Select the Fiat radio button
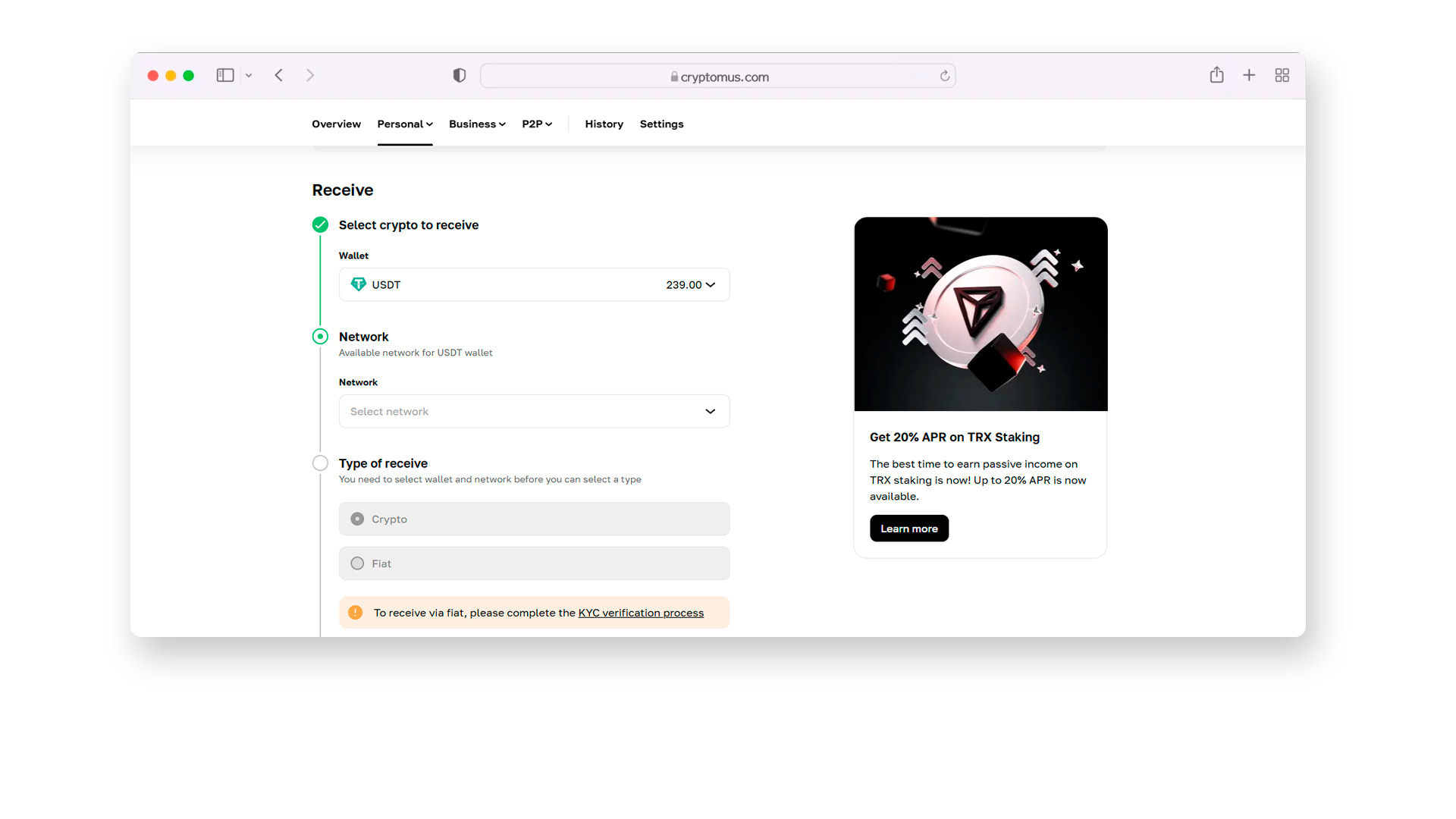 (x=357, y=563)
